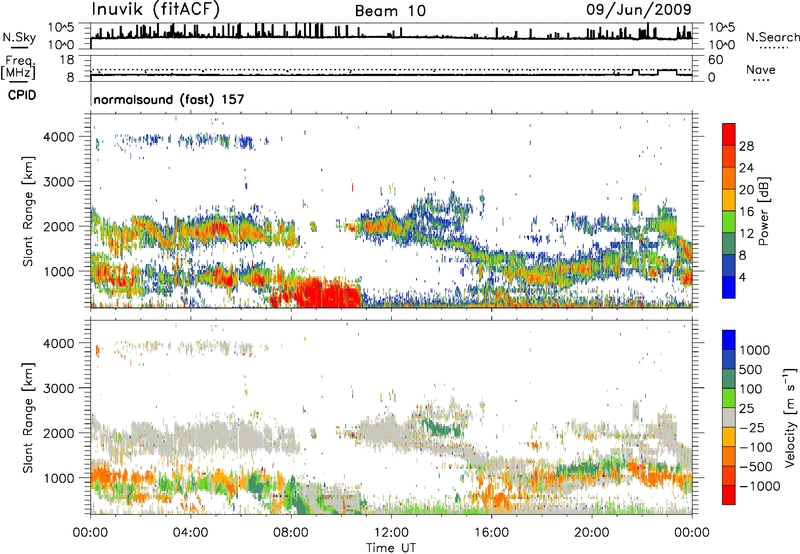
Task: Click the '18' frequency axis tick
Action: 67,60
